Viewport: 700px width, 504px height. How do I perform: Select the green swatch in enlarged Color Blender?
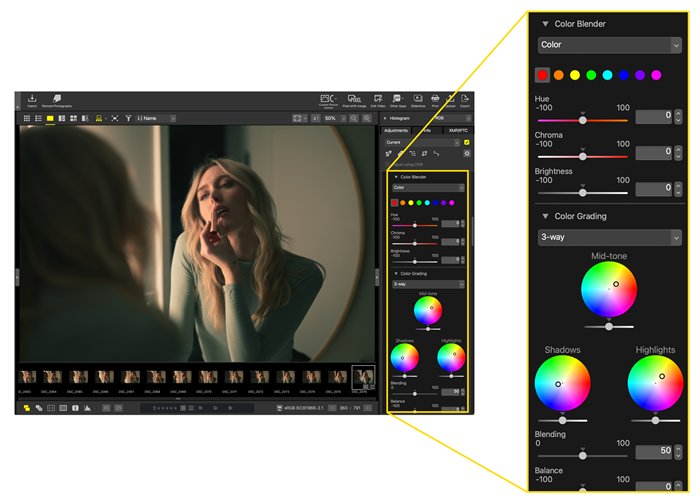click(x=591, y=75)
